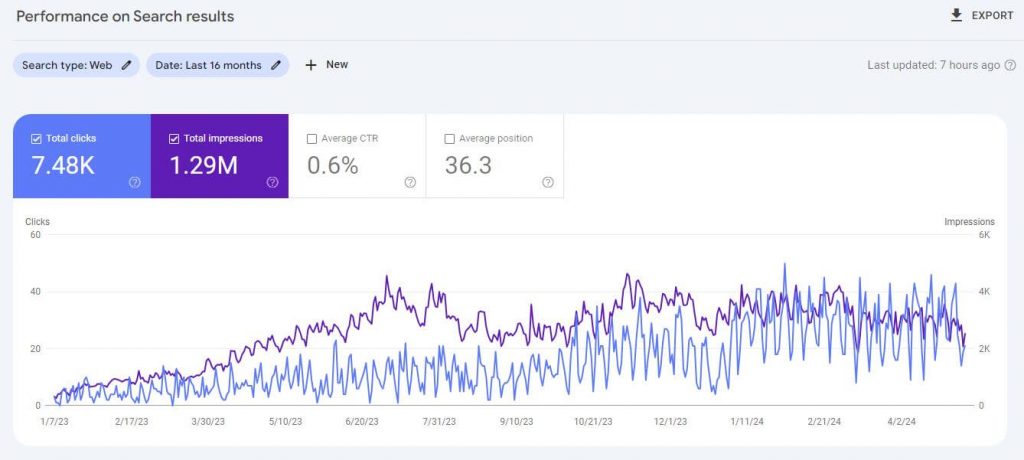Screen dimensions: 1024x460
Task: Click chart peak near 6/20/23 date
Action: [x=387, y=278]
